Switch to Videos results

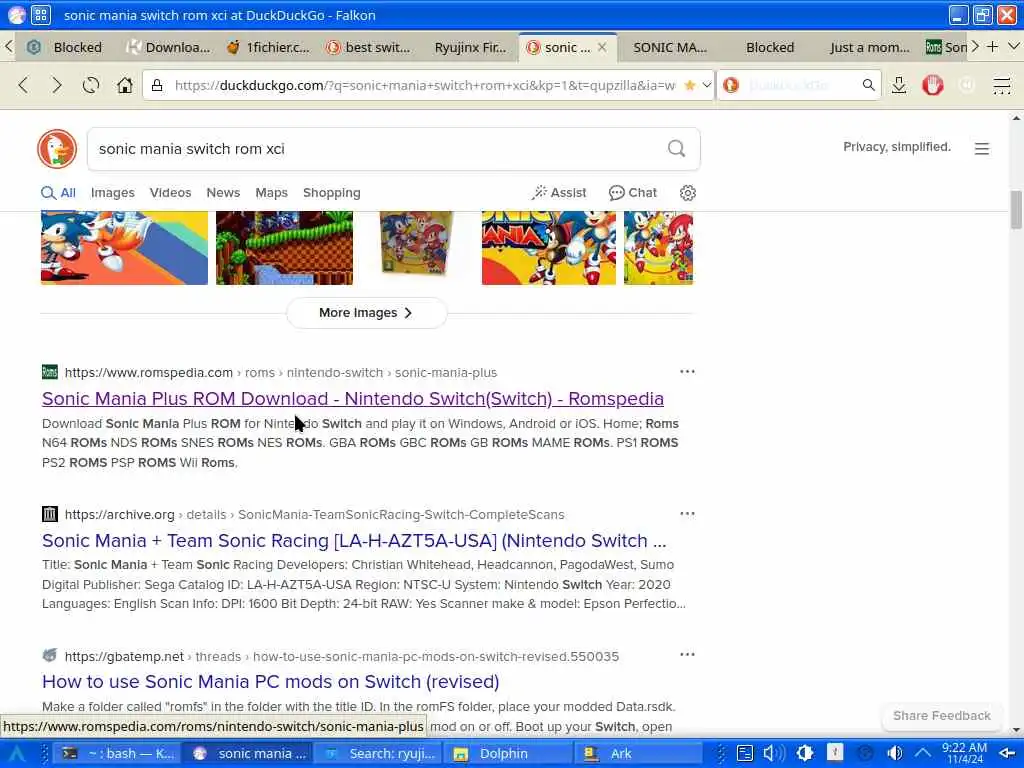click(170, 193)
